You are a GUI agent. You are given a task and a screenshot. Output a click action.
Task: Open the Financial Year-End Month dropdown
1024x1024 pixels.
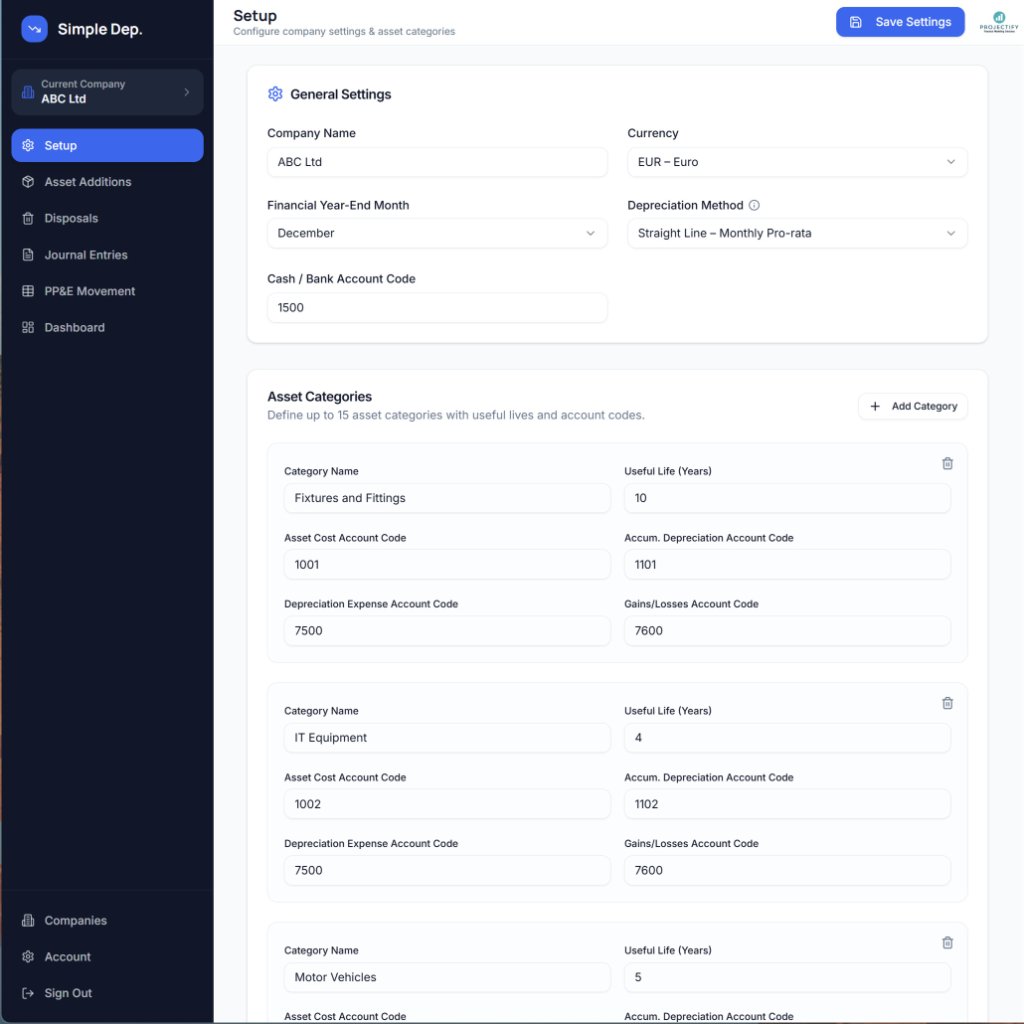437,233
